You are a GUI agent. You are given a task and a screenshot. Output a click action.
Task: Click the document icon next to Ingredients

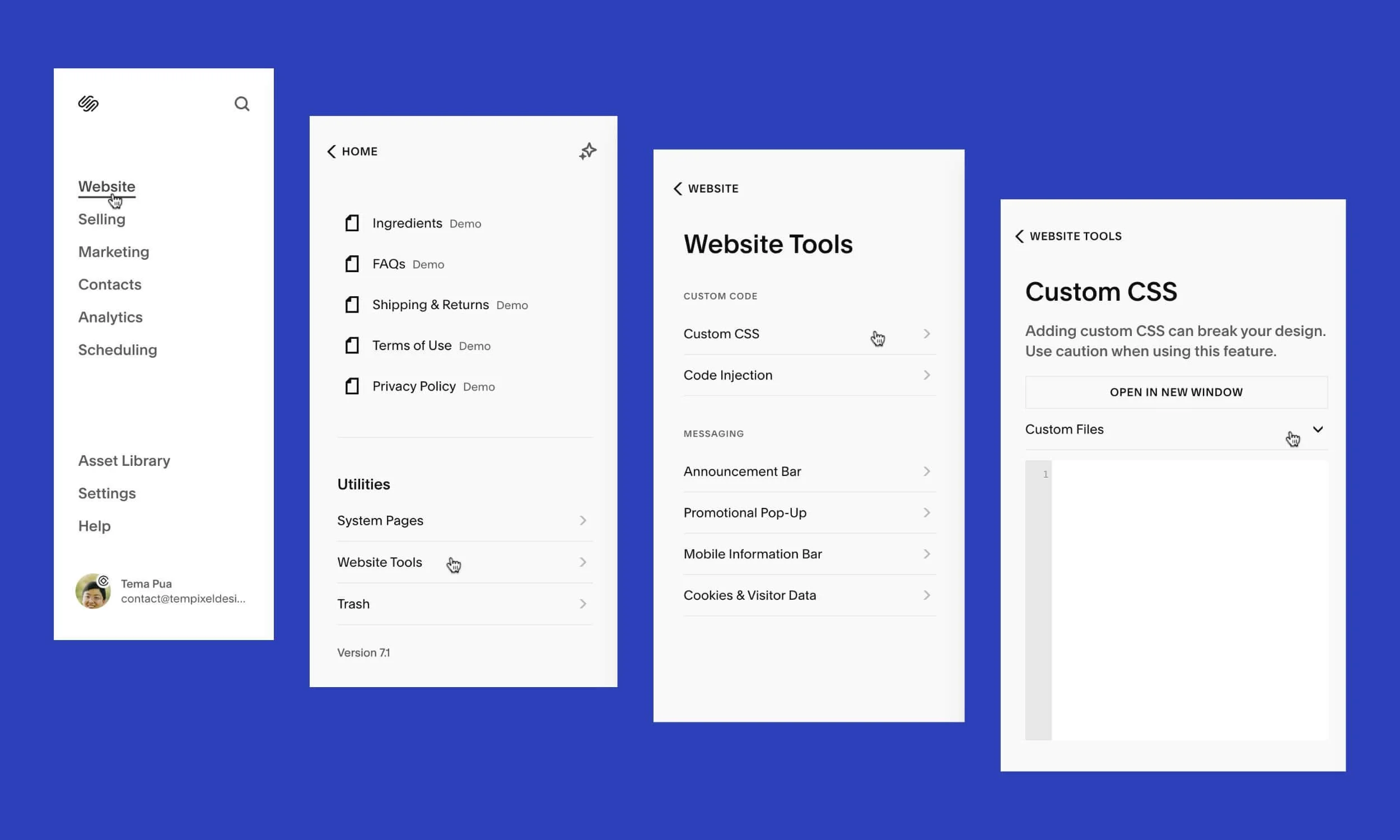click(x=352, y=223)
